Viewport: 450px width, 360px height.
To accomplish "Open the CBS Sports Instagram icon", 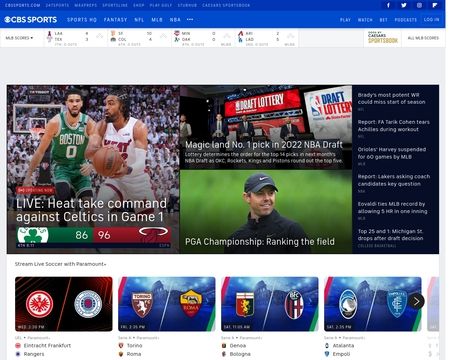I will point(419,5).
